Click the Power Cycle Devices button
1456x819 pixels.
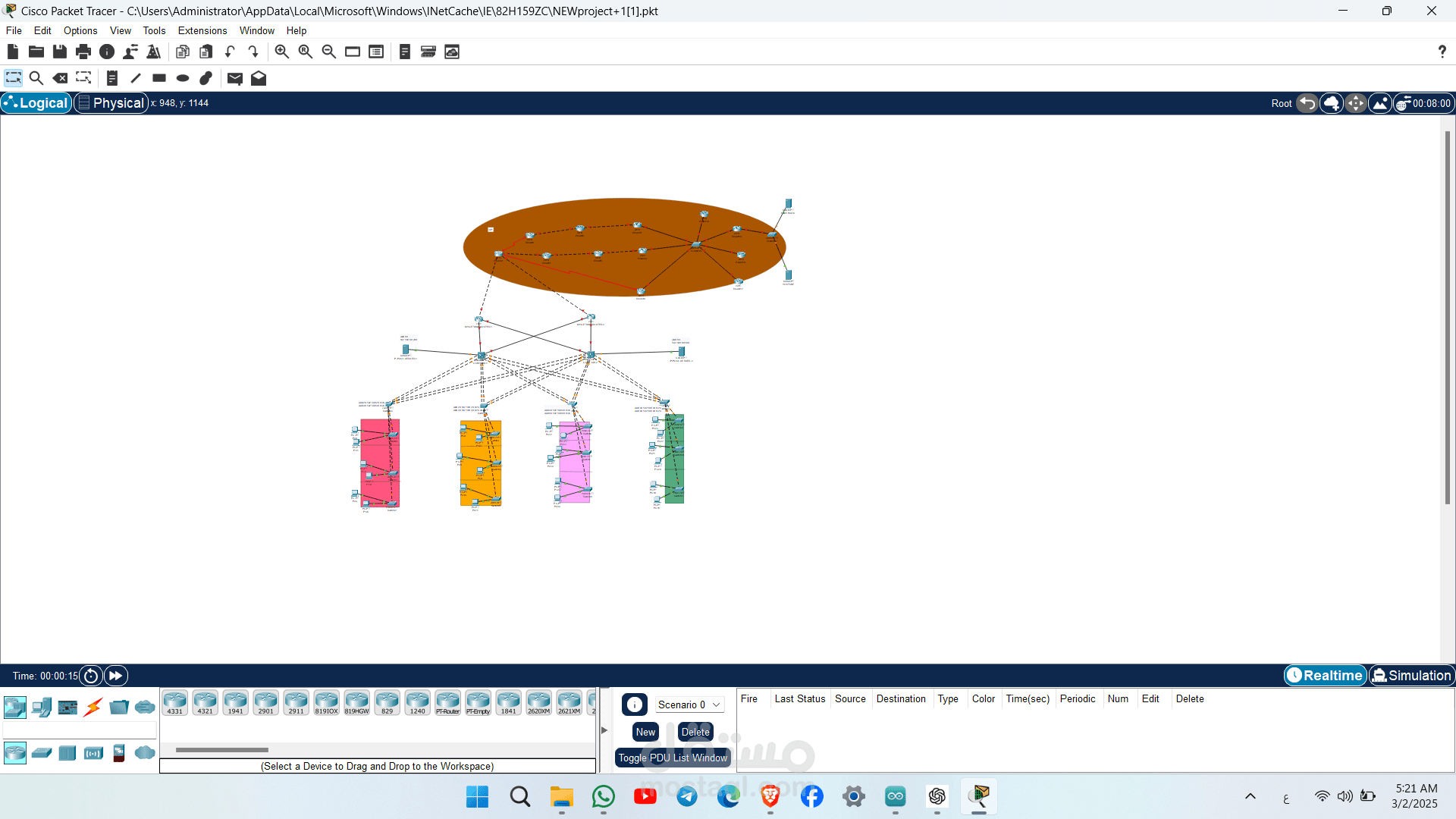[91, 676]
